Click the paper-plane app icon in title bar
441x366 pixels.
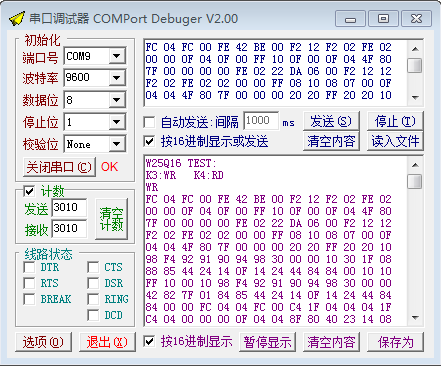coord(17,19)
